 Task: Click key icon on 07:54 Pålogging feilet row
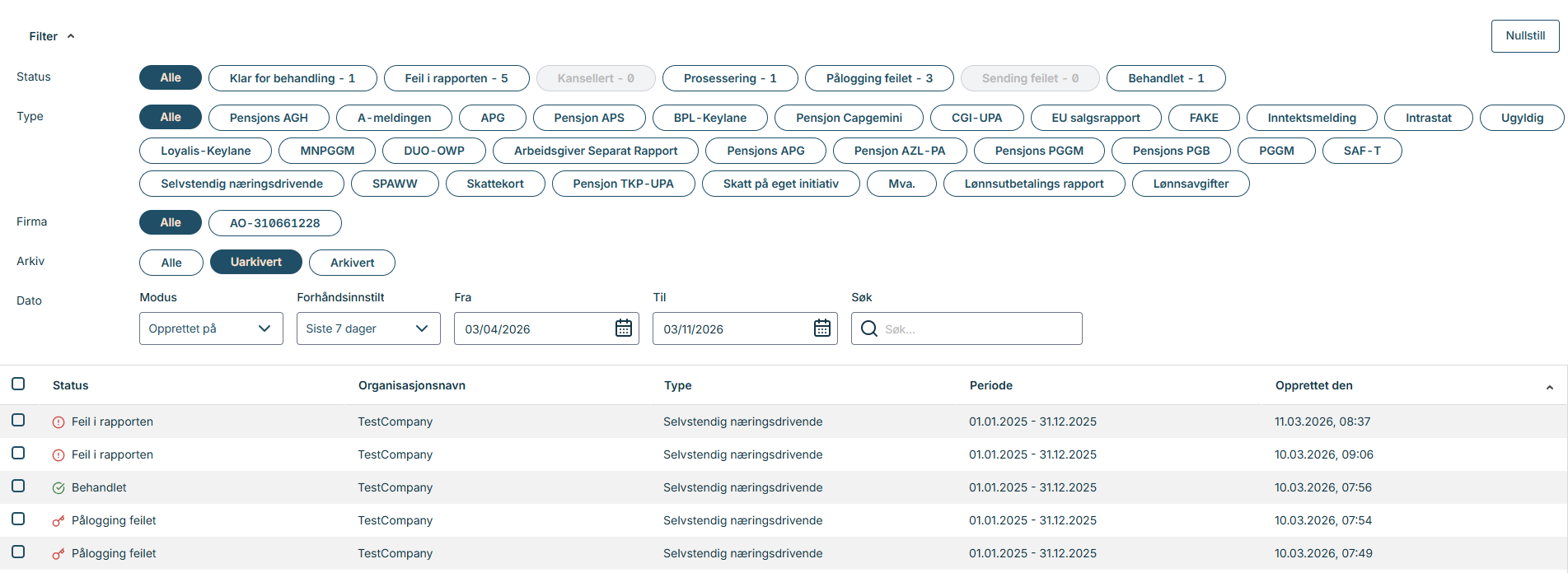click(x=59, y=521)
